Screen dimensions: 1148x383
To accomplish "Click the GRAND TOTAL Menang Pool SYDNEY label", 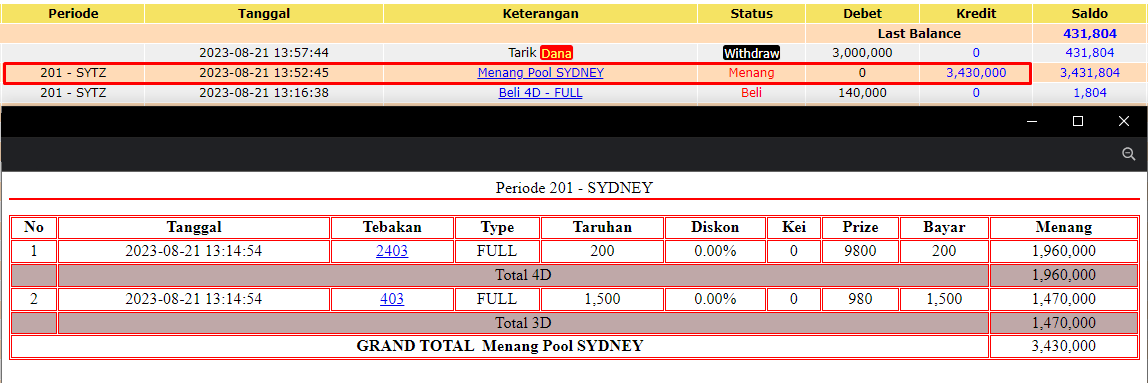I will [499, 346].
